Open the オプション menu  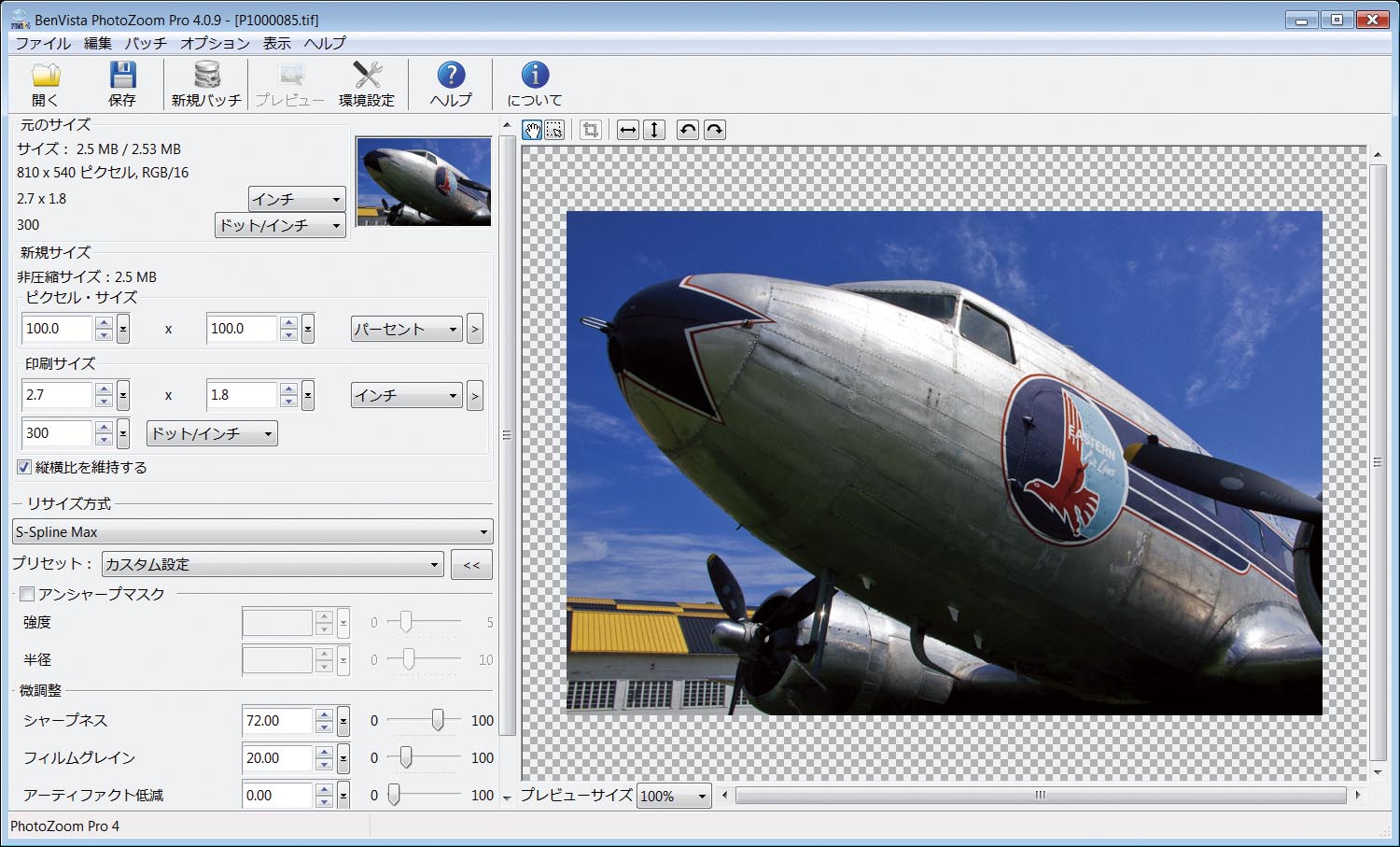[216, 43]
